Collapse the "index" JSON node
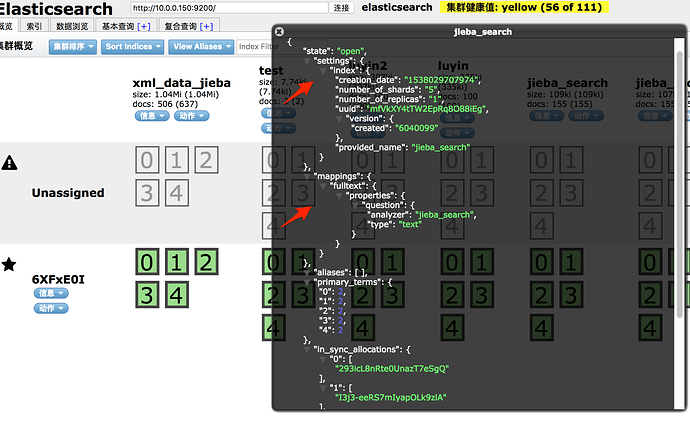Viewport: 690px width, 421px height. 323,71
